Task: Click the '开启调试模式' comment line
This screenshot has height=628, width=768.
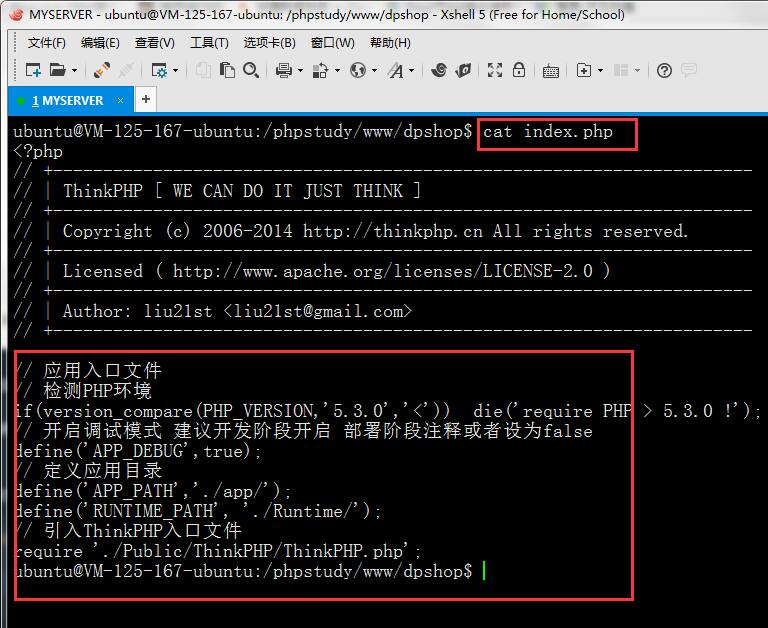Action: pos(304,431)
